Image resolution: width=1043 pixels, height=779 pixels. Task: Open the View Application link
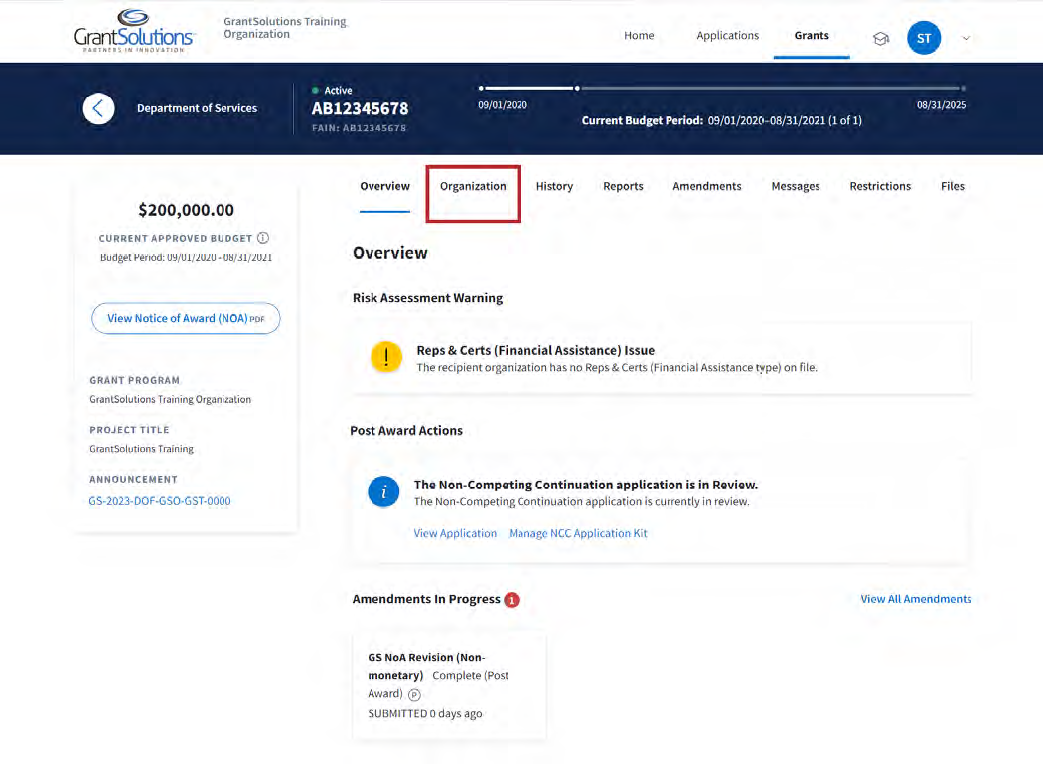[x=455, y=533]
